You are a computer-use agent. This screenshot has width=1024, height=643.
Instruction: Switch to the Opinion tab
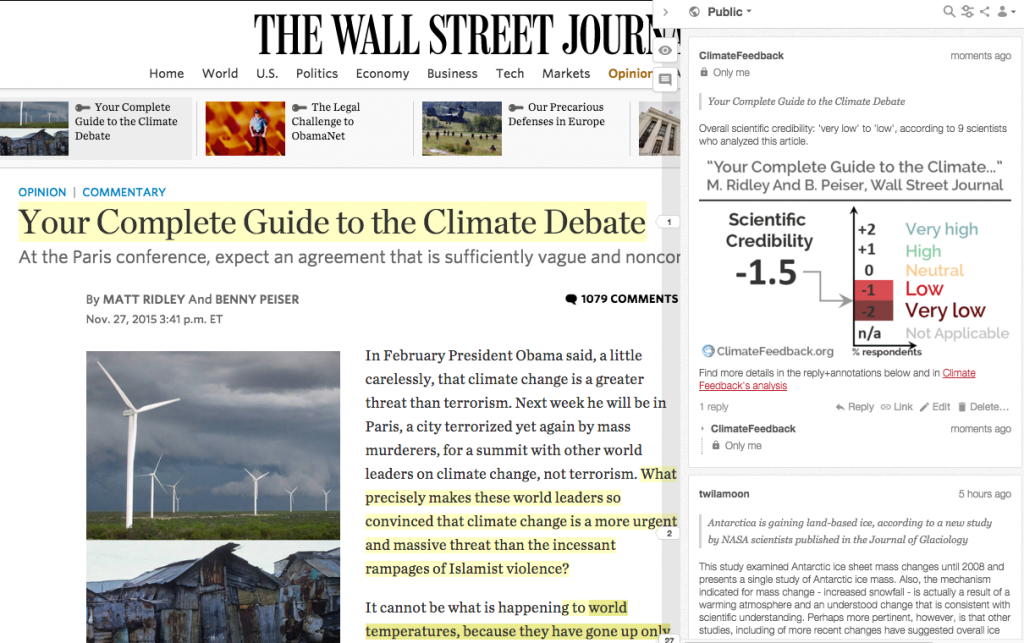tap(630, 73)
